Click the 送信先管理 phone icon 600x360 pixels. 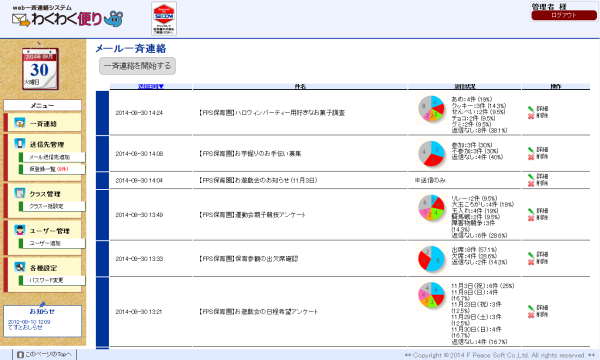pyautogui.click(x=20, y=143)
